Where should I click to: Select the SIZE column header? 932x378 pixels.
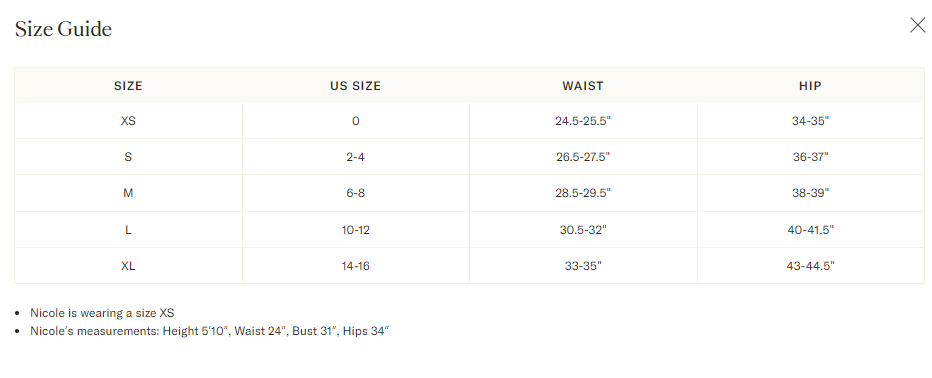click(x=128, y=86)
